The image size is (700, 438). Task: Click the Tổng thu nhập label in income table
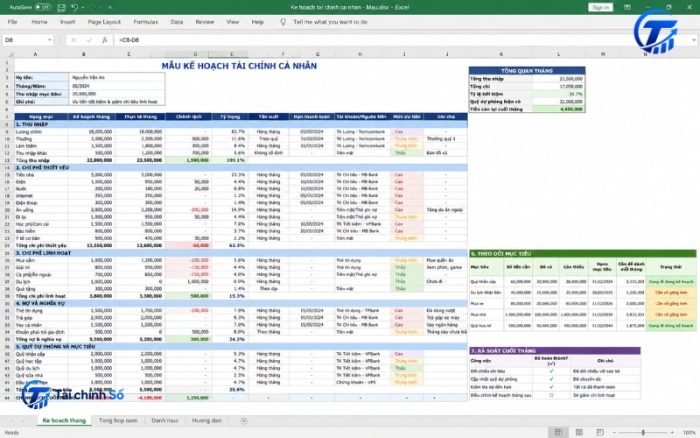[x=33, y=160]
